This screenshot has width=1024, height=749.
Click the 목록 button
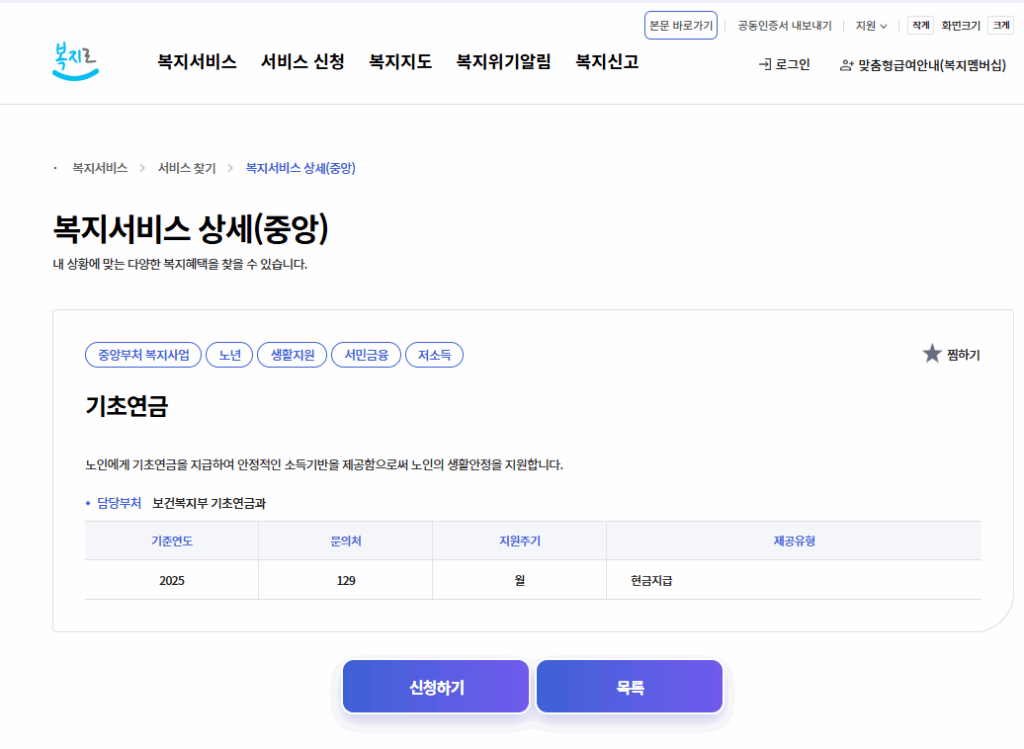[629, 686]
